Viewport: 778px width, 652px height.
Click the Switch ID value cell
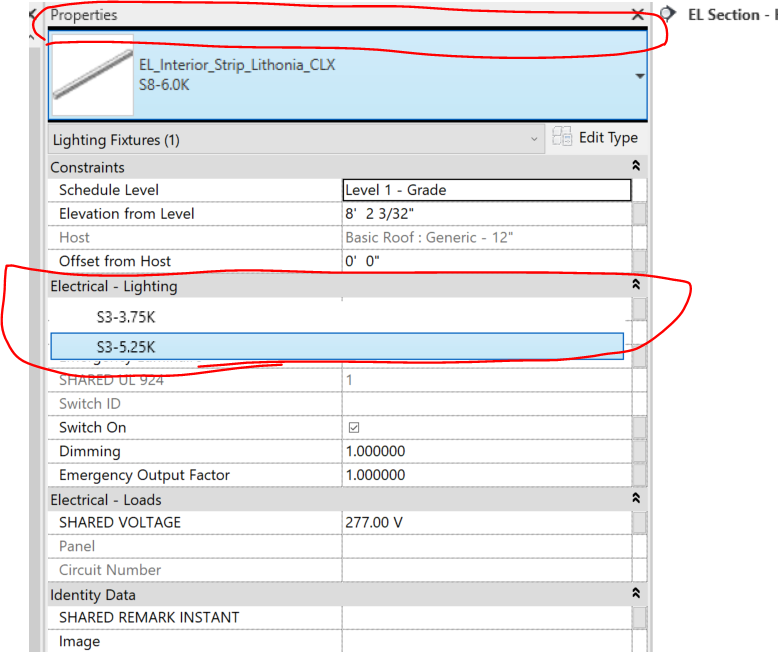pyautogui.click(x=487, y=403)
